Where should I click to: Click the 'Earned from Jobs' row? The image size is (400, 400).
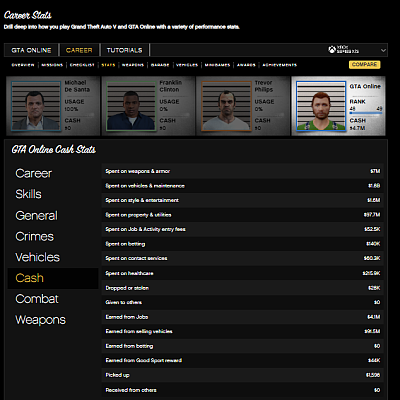[x=243, y=317]
